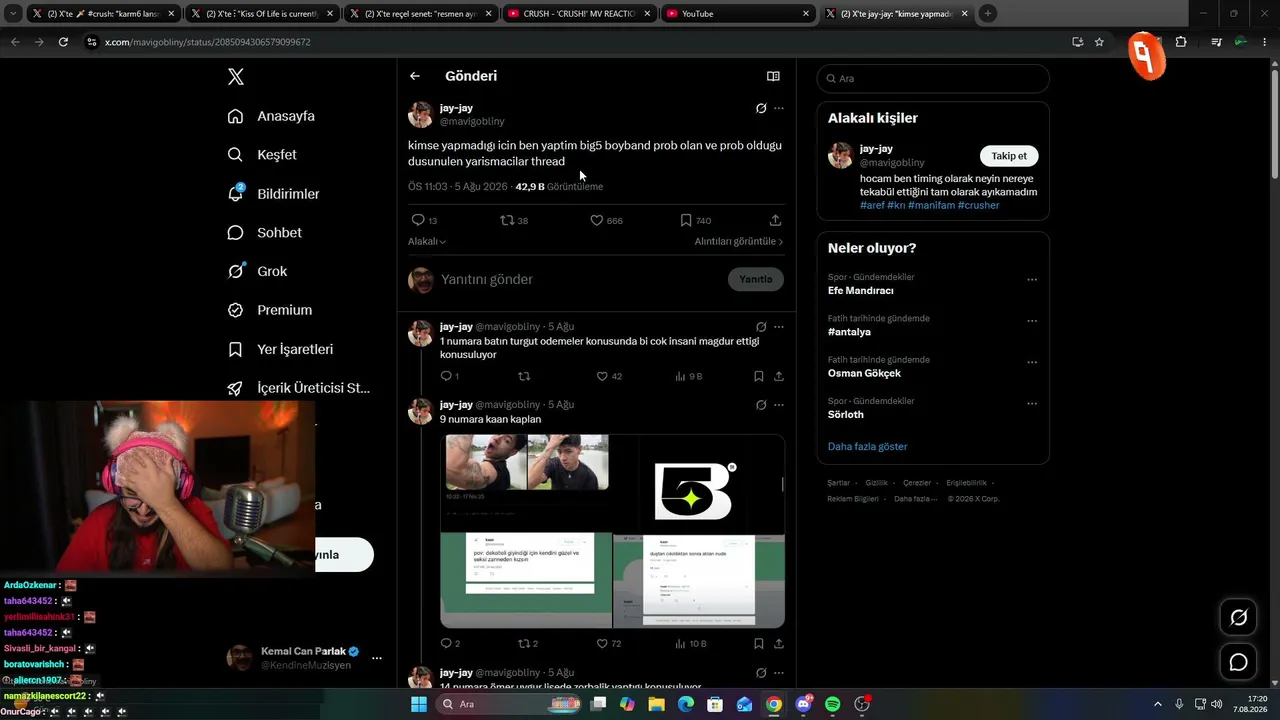1280x720 pixels.
Task: Bookmark this page with the star icon
Action: click(x=1099, y=42)
